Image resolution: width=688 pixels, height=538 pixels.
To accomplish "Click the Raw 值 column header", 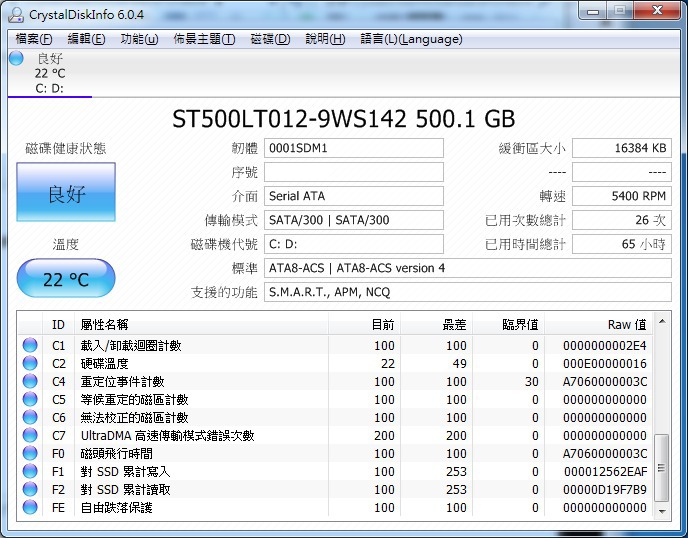I will tap(626, 324).
